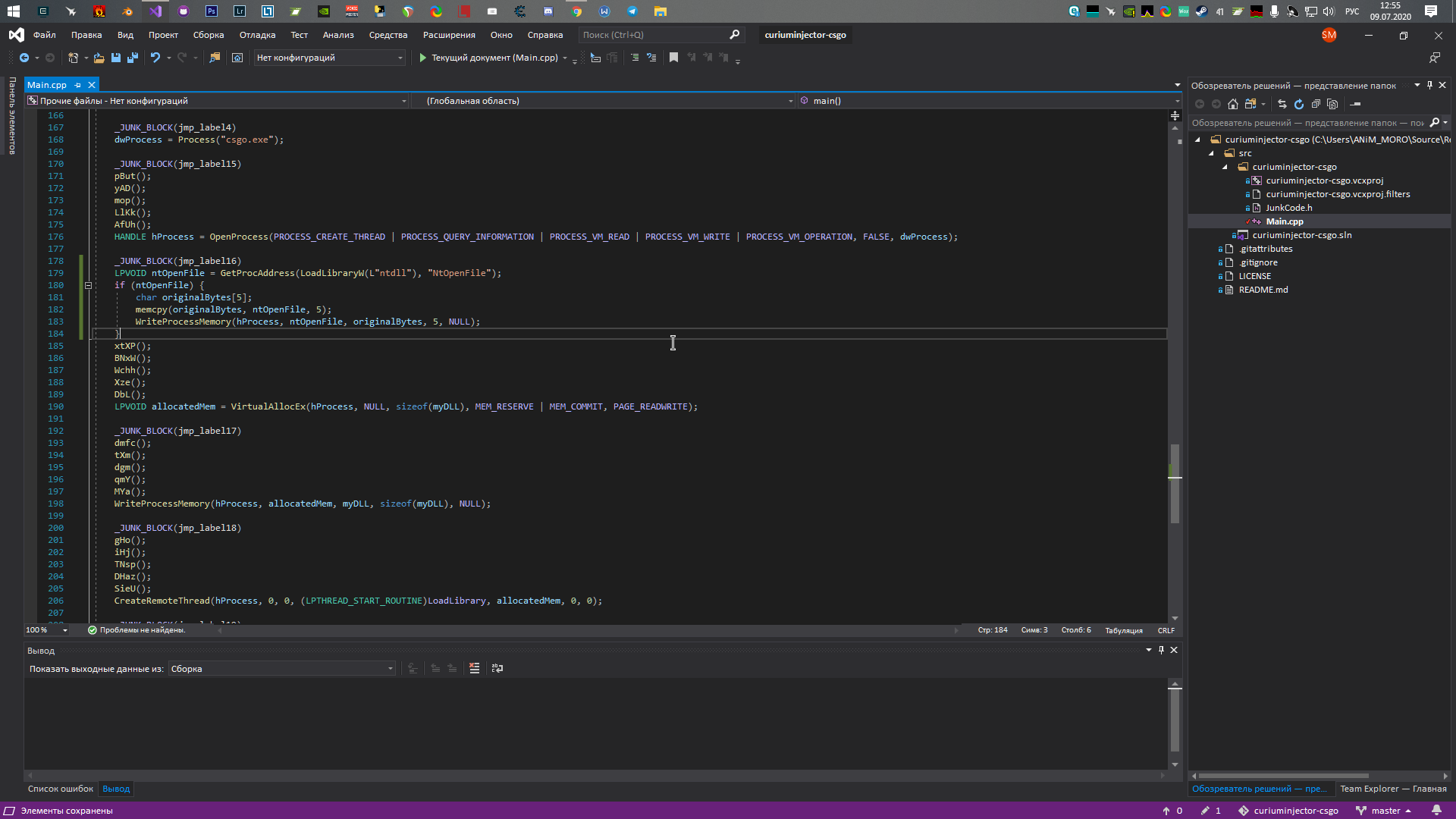This screenshot has height=819, width=1456.
Task: Unpin the Solution Explorer panel
Action: [x=1429, y=84]
